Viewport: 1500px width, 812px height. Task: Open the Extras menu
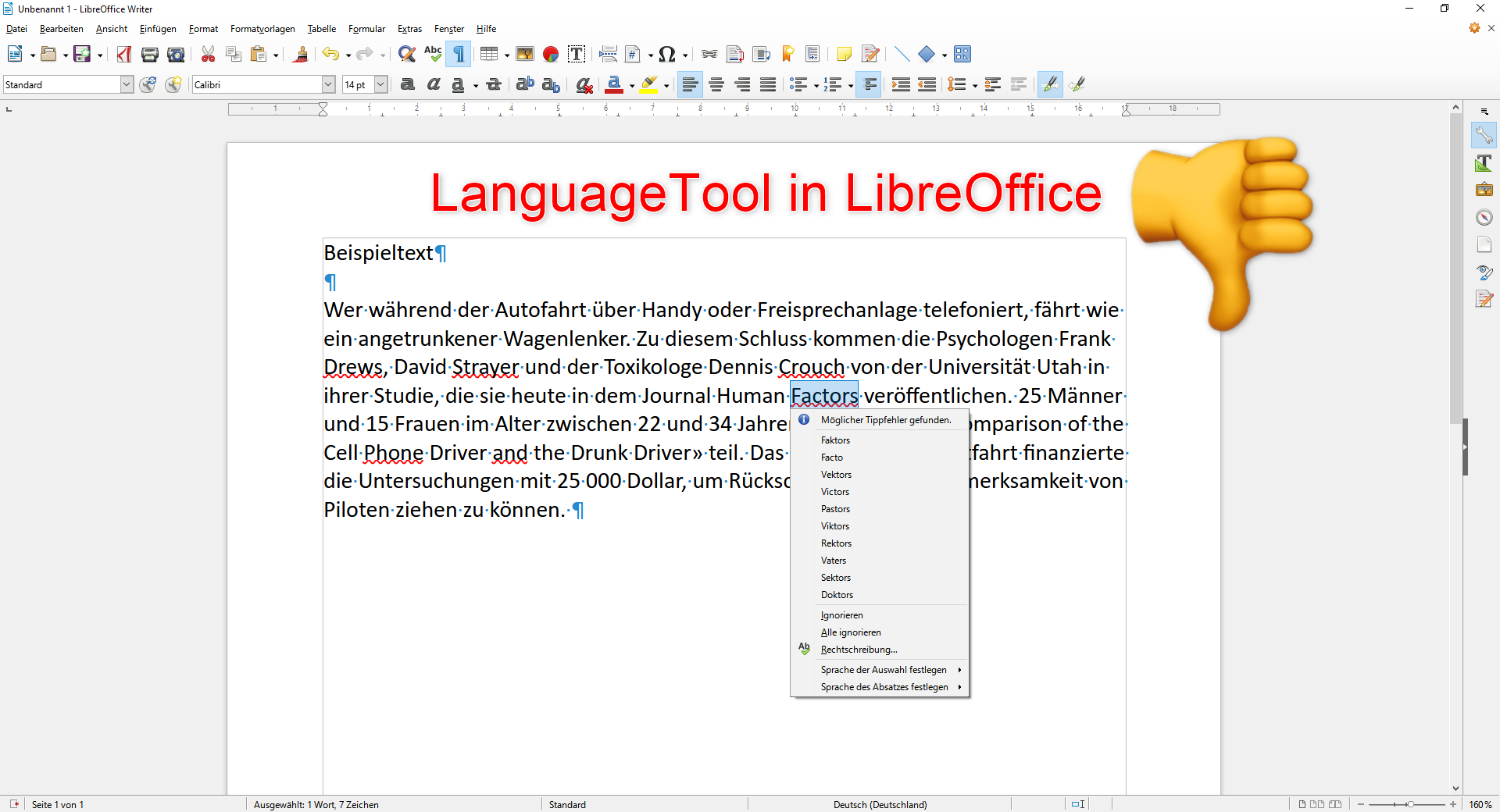(x=409, y=29)
